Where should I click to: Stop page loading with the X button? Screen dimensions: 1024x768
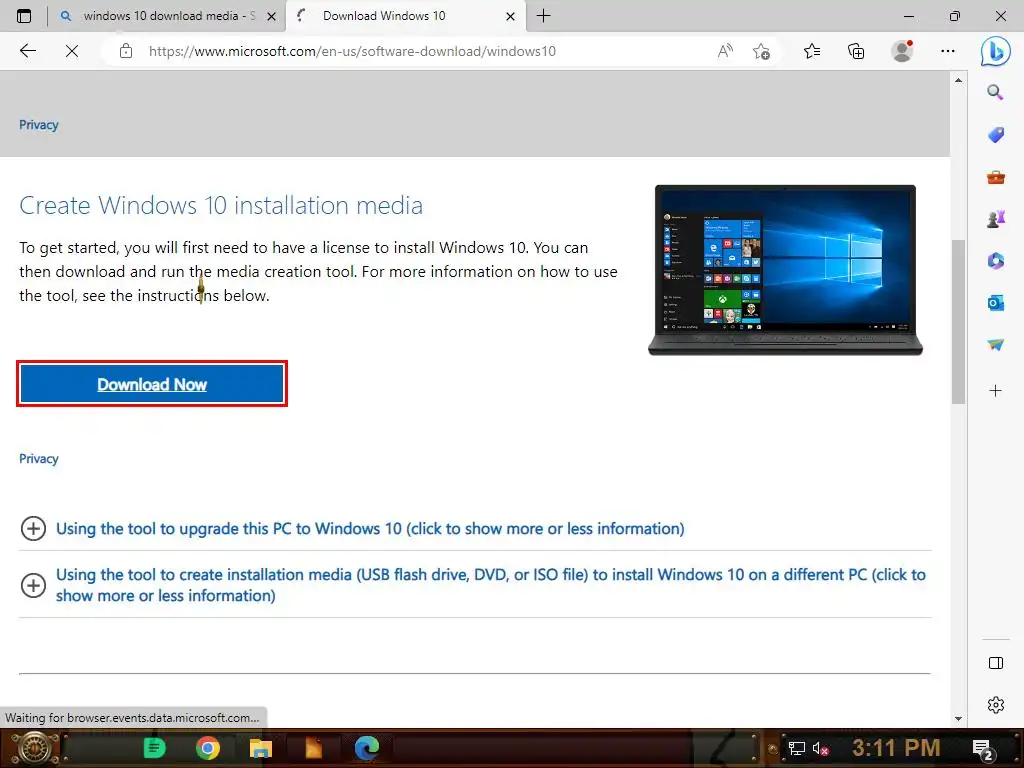(72, 51)
